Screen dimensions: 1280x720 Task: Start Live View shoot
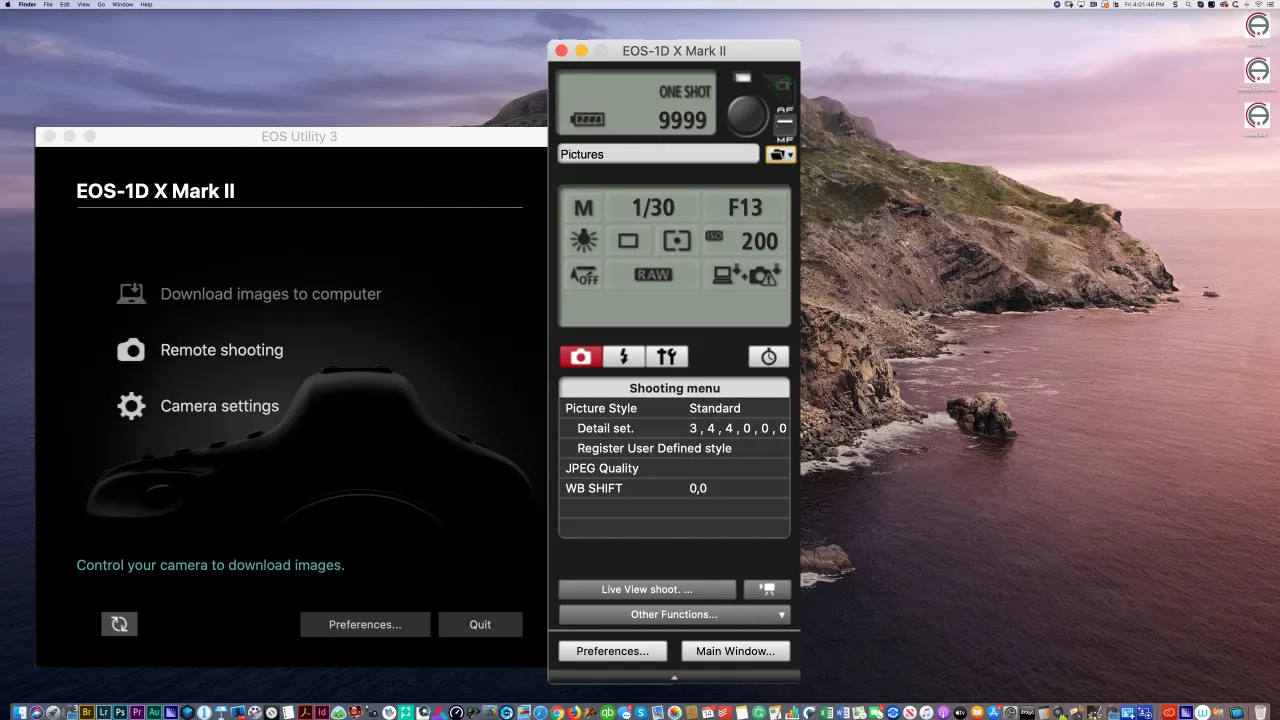[647, 589]
